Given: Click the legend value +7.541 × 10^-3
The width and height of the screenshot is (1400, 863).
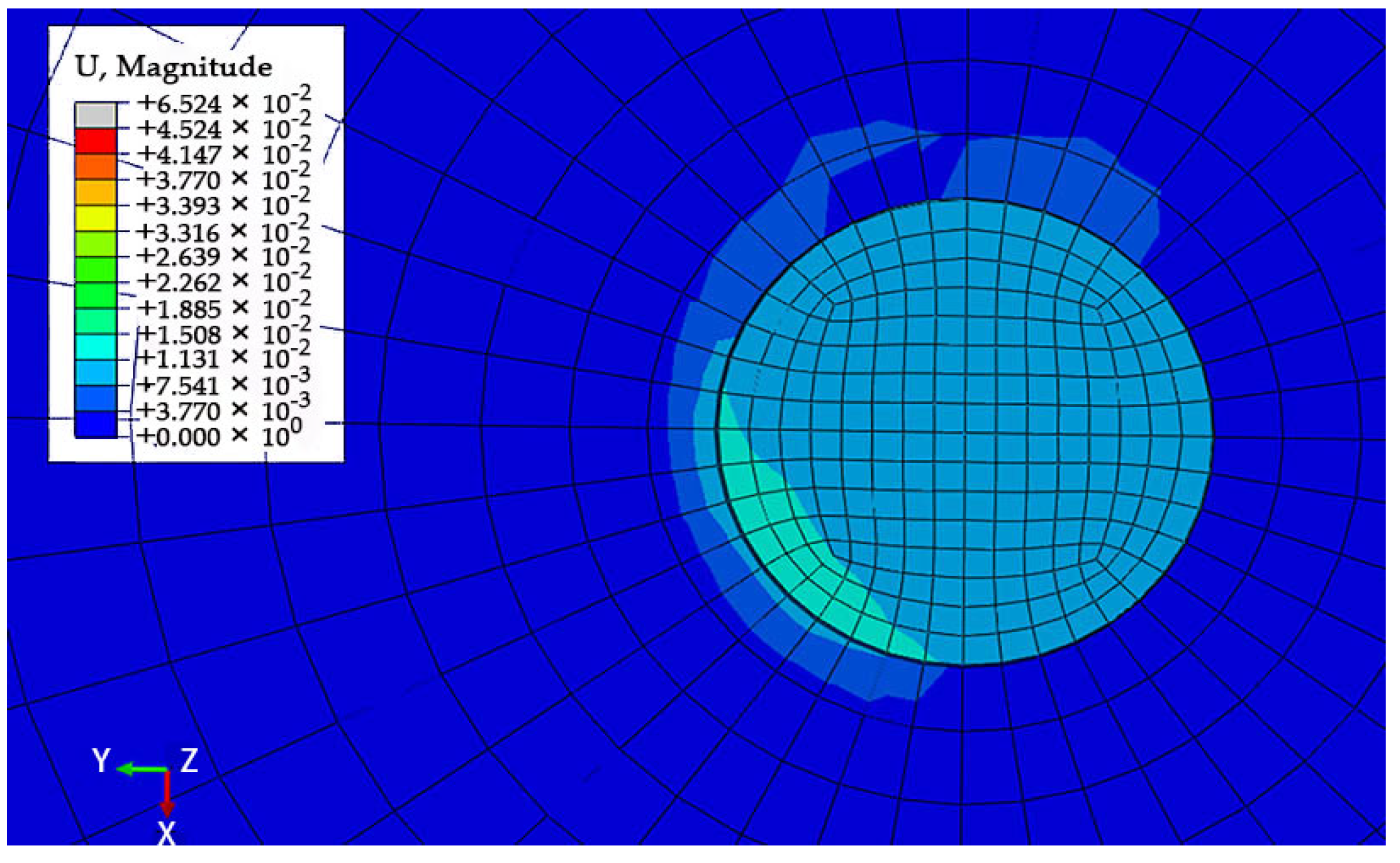Looking at the screenshot, I should click(224, 384).
